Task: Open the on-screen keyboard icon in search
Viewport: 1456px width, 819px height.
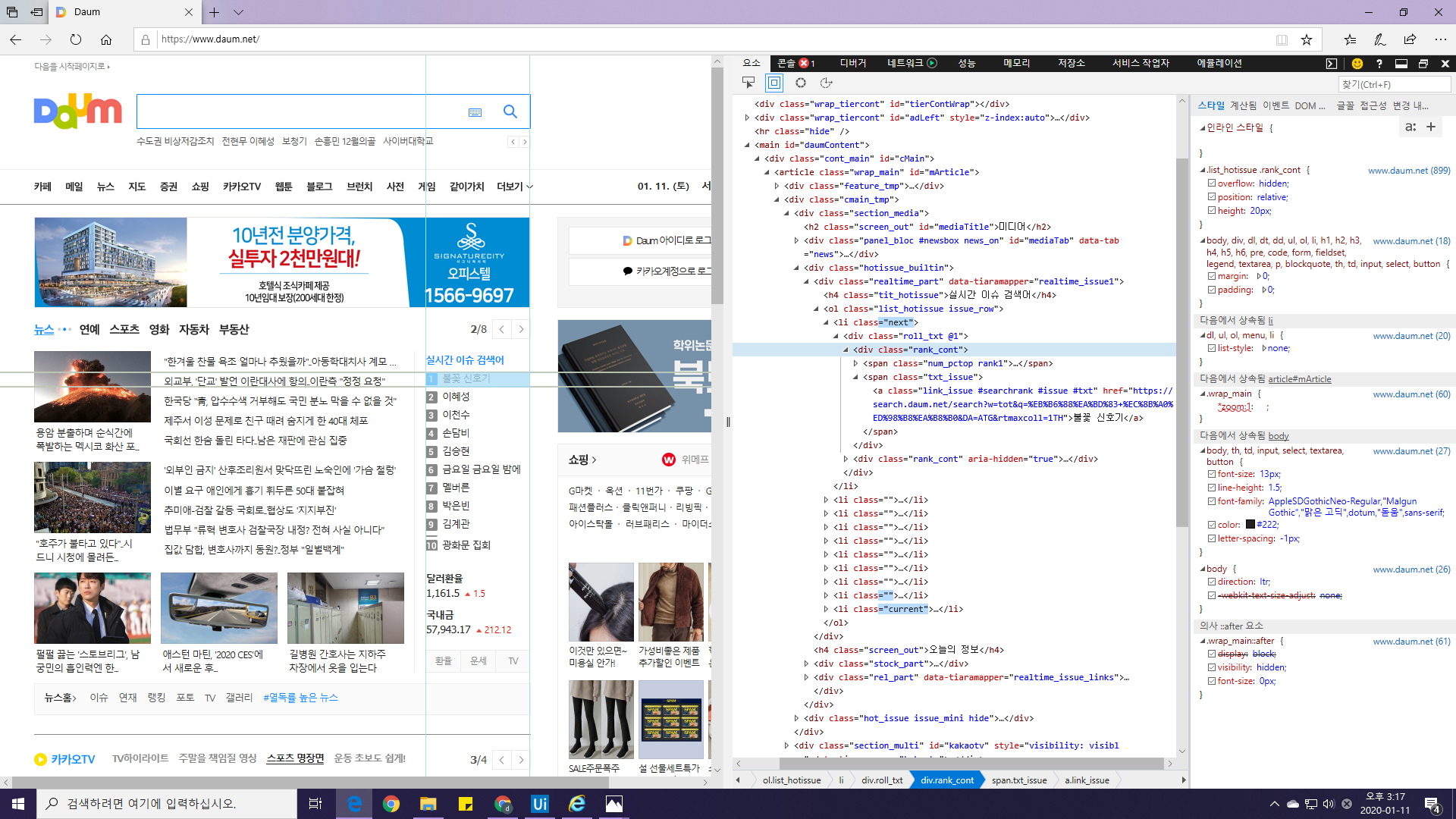Action: pos(475,112)
